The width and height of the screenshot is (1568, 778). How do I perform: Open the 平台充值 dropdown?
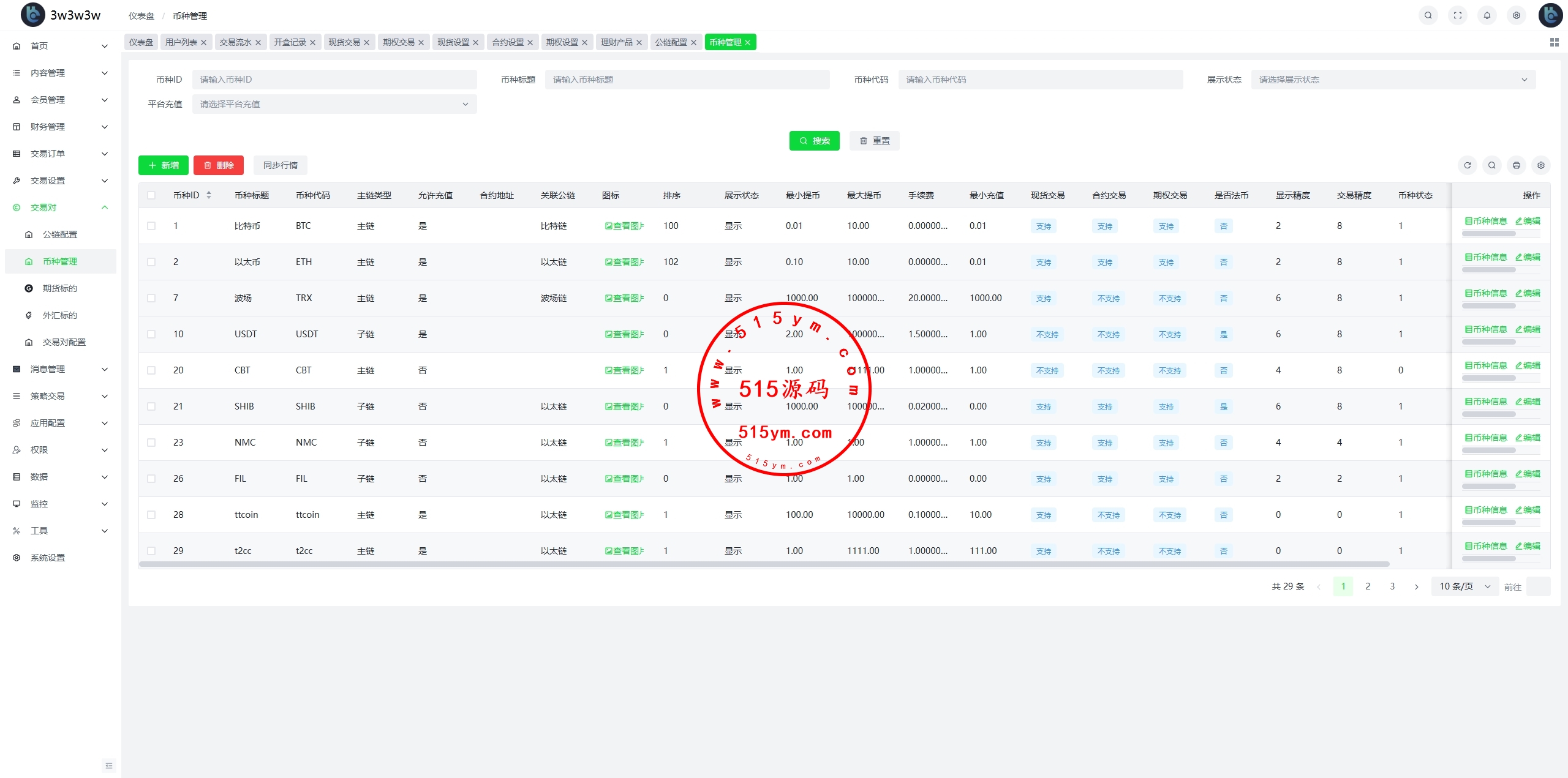tap(334, 104)
